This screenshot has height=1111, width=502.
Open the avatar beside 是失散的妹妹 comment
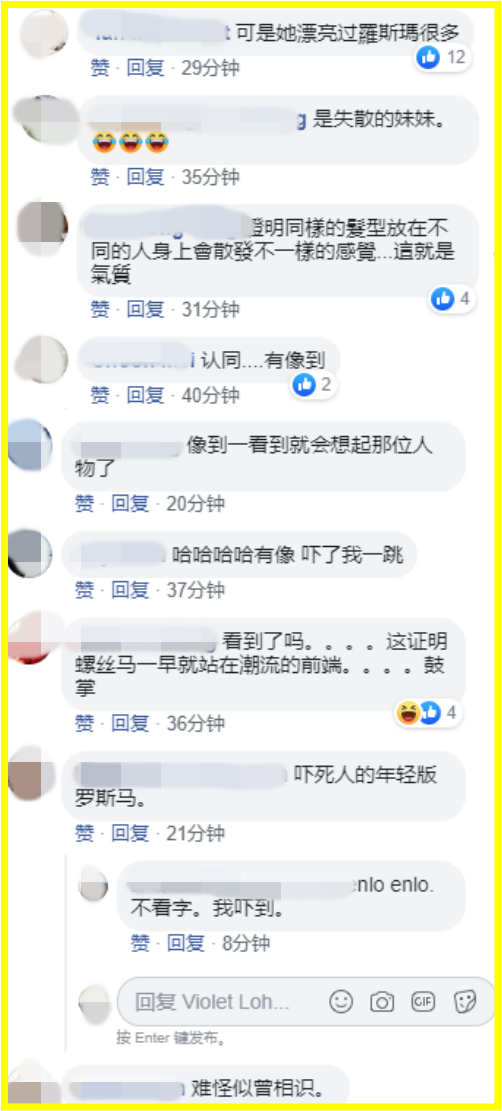44,120
